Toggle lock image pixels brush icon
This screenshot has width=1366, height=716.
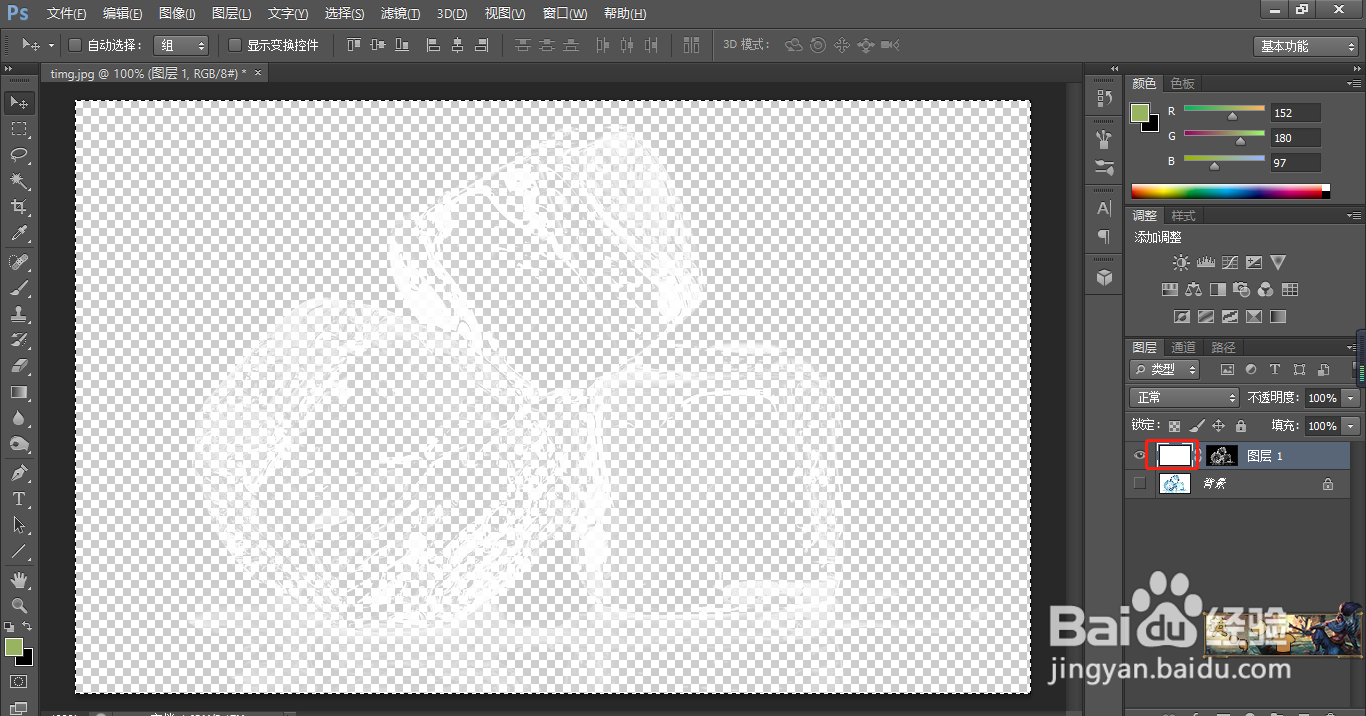[1197, 426]
